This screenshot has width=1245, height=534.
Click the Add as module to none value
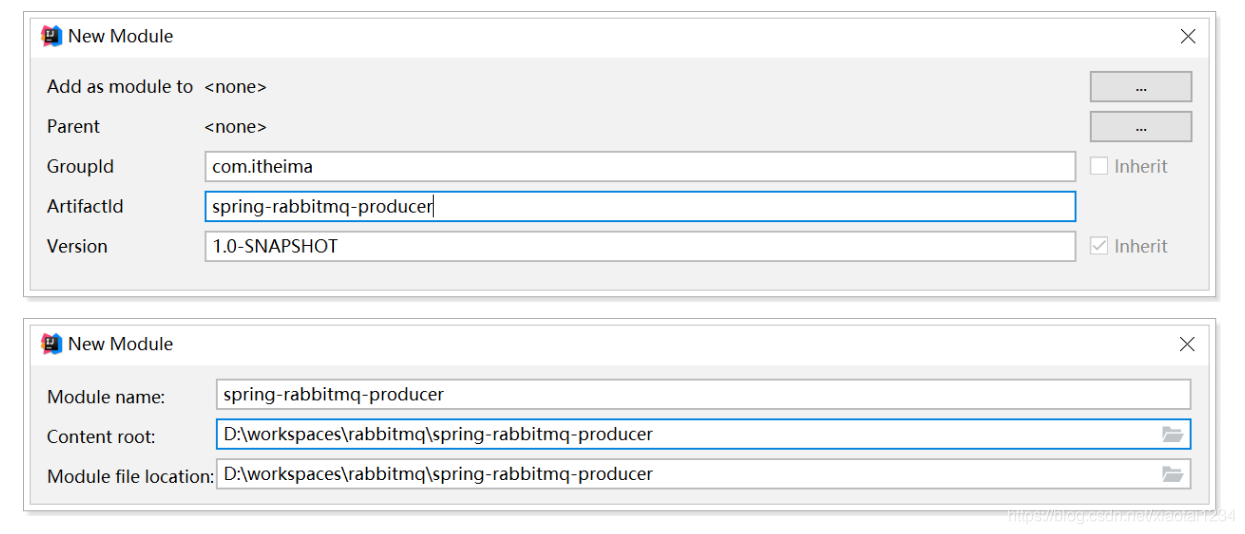tap(235, 87)
